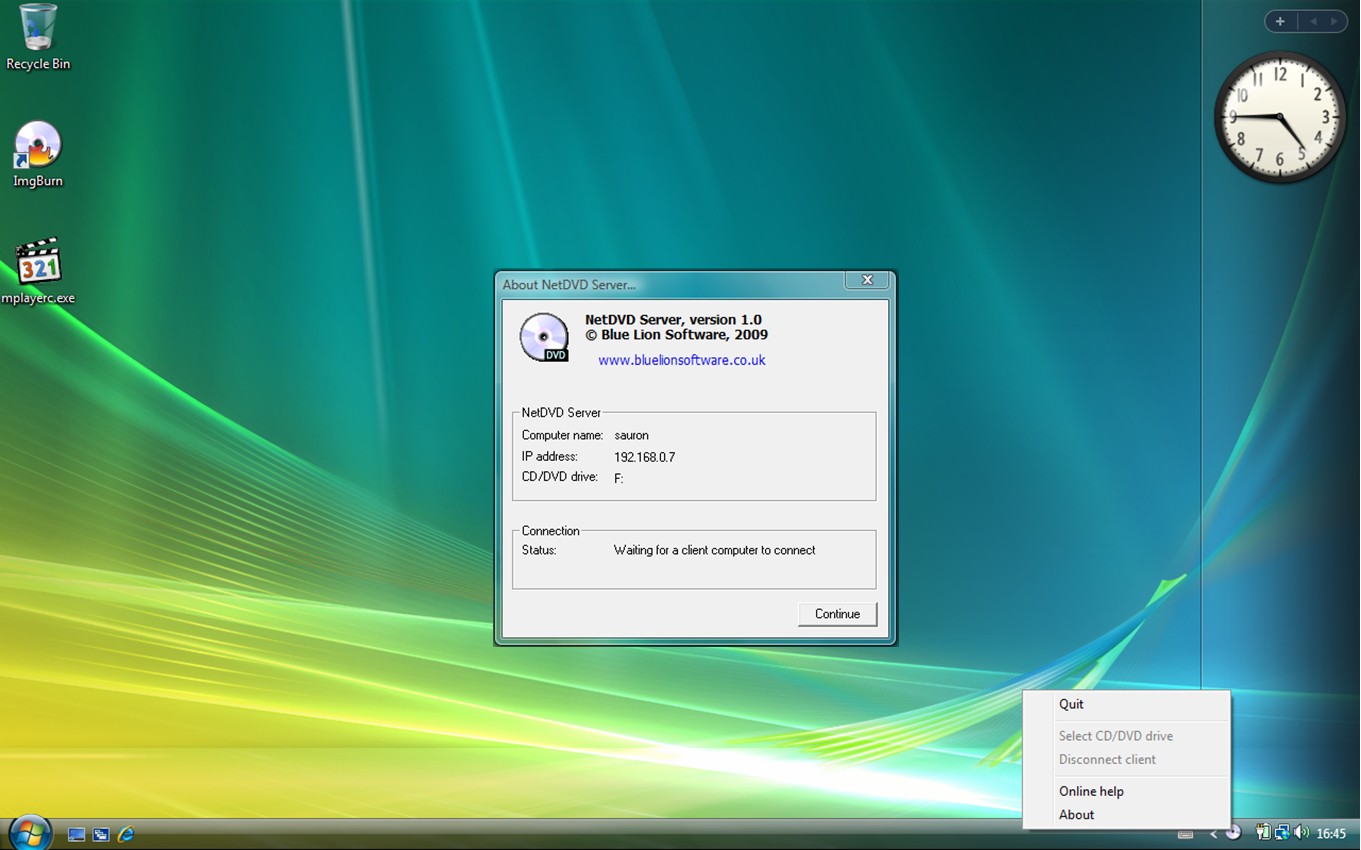
Task: Click Show Desktop in Quick Launch
Action: click(76, 834)
